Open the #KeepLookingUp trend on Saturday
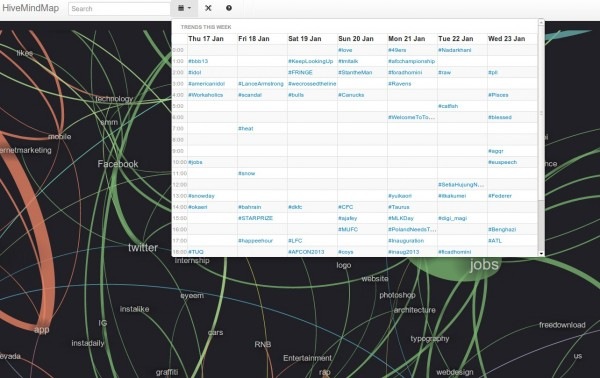The image size is (600, 378). 311,61
